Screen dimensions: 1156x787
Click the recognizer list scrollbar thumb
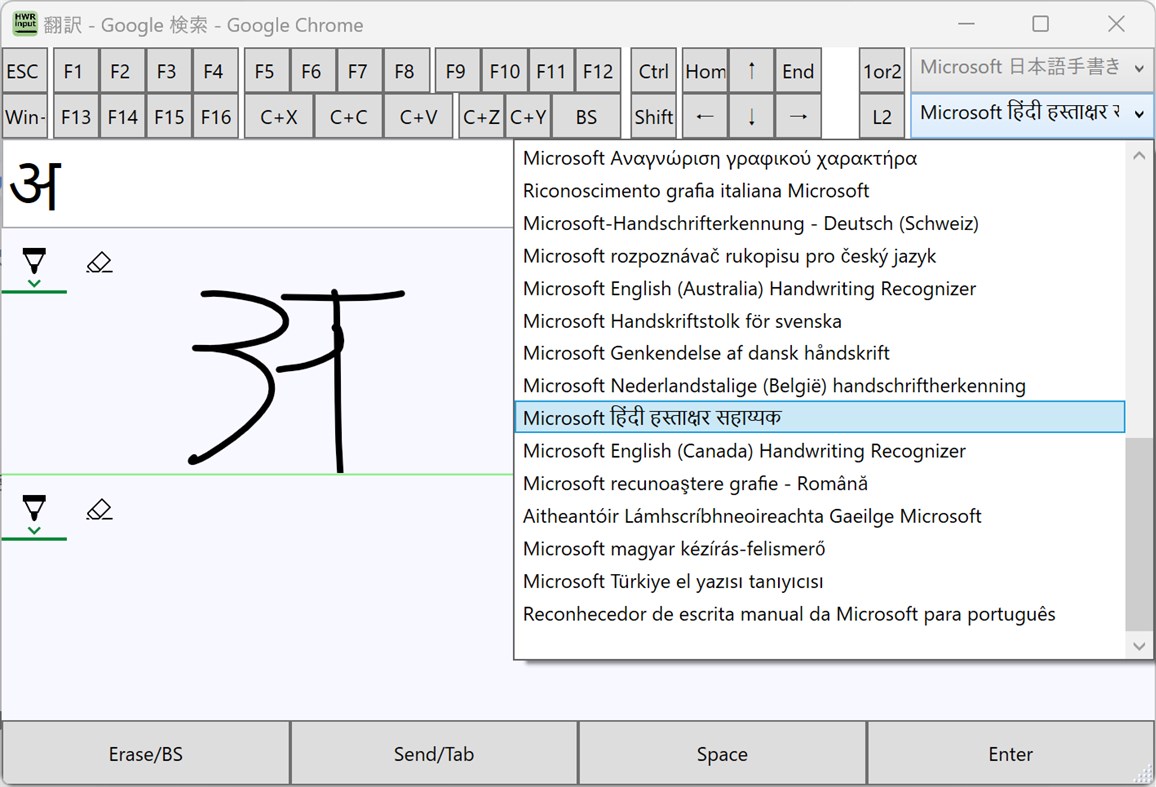click(x=1139, y=534)
